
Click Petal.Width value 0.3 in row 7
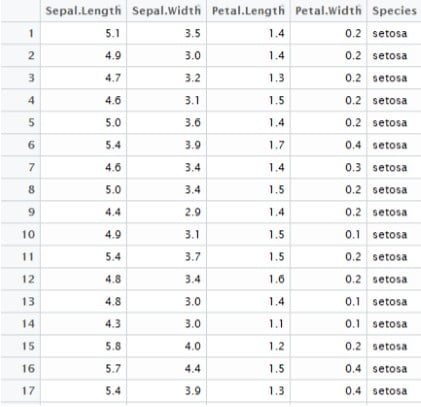pos(353,167)
